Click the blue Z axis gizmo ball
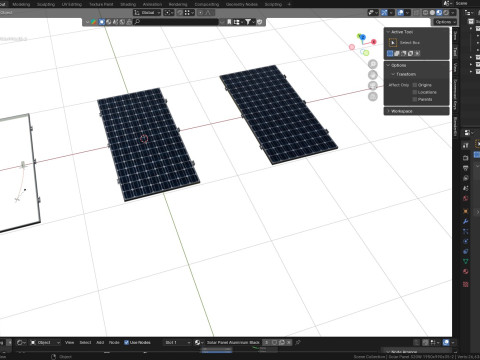The width and height of the screenshot is (480, 360). click(362, 37)
